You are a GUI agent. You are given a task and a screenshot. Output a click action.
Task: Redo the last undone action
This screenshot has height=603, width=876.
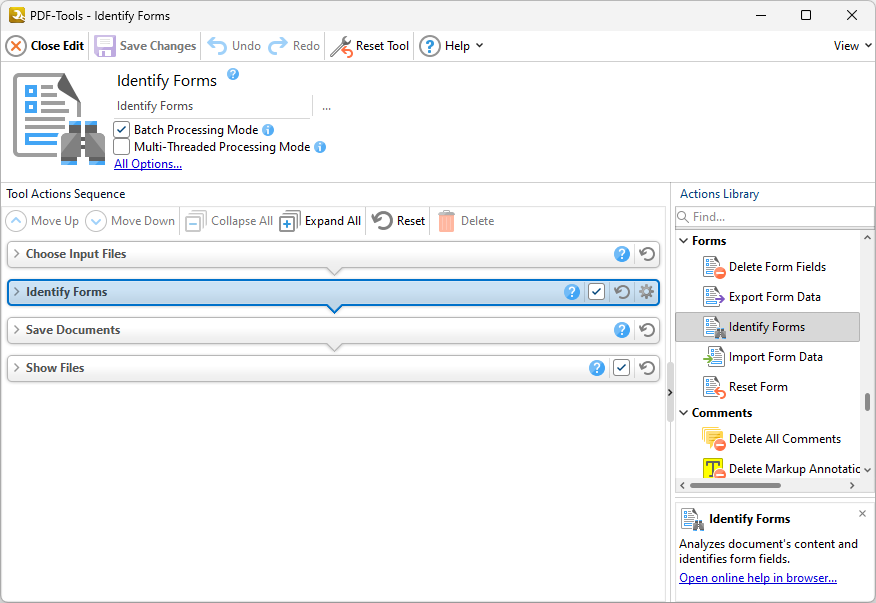tap(294, 46)
